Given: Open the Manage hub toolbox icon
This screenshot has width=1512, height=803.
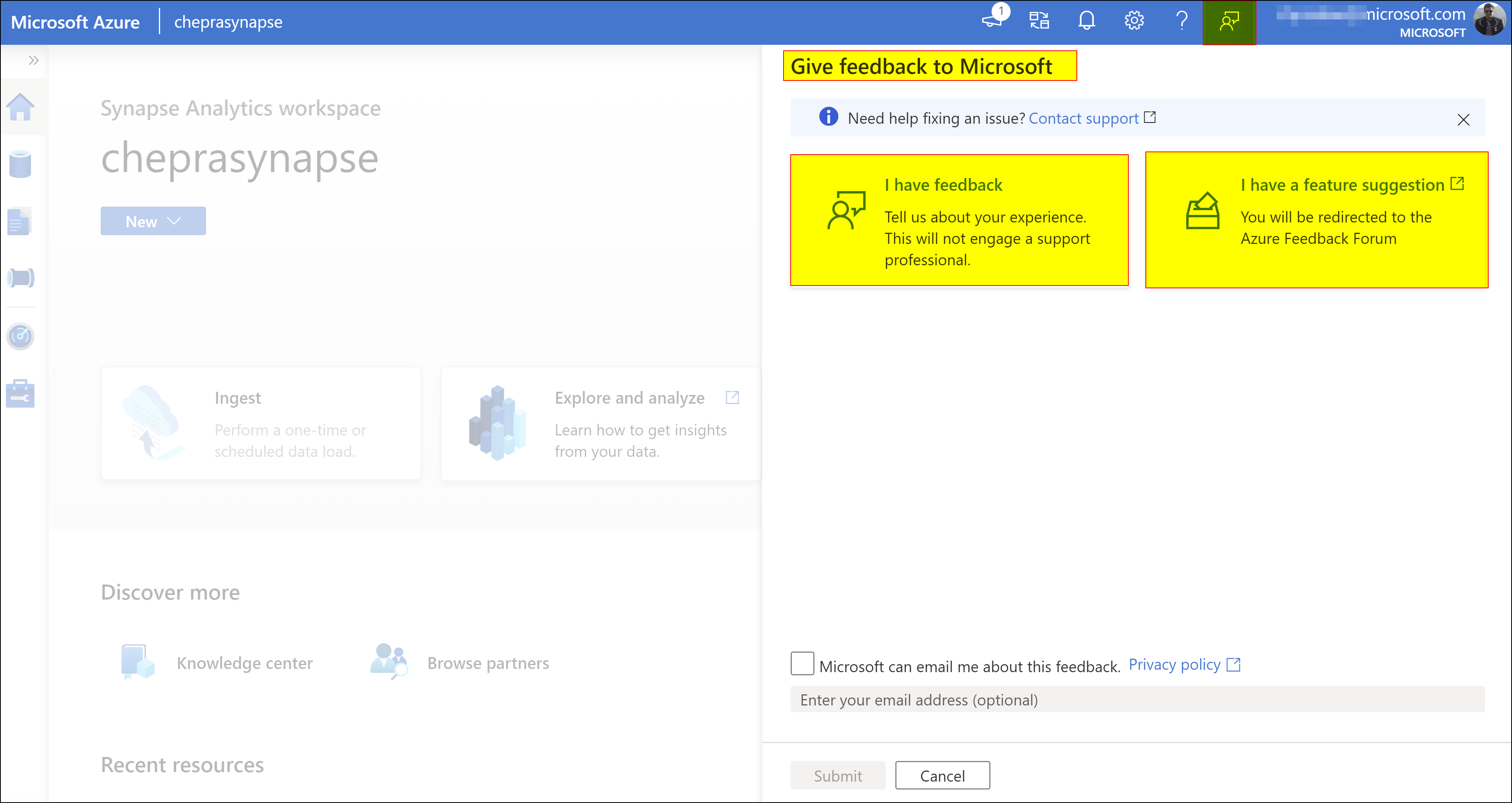Looking at the screenshot, I should 21,393.
